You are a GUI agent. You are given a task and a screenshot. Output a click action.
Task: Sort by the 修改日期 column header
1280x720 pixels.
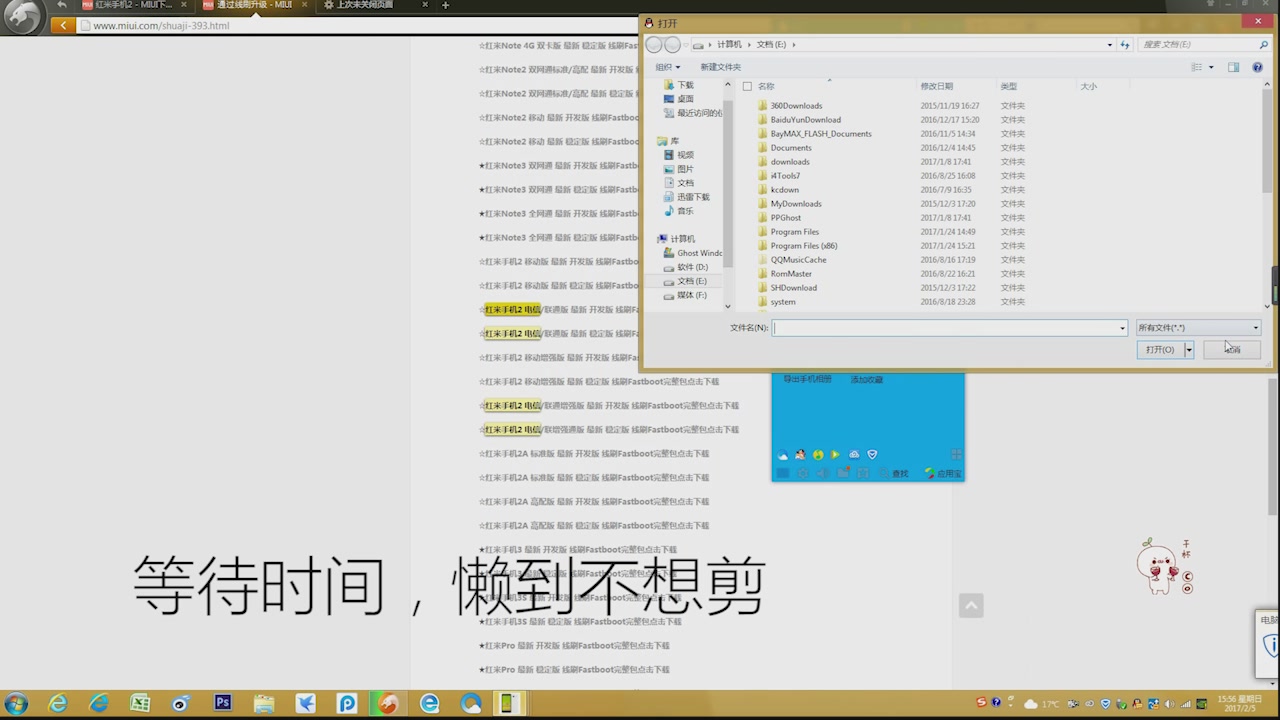click(x=937, y=86)
